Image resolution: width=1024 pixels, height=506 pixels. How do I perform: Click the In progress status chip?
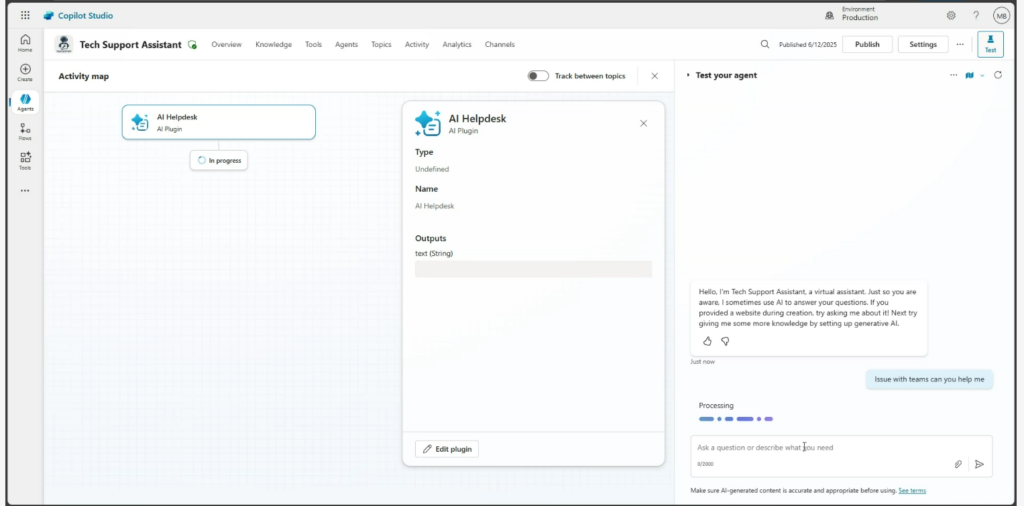(x=219, y=160)
